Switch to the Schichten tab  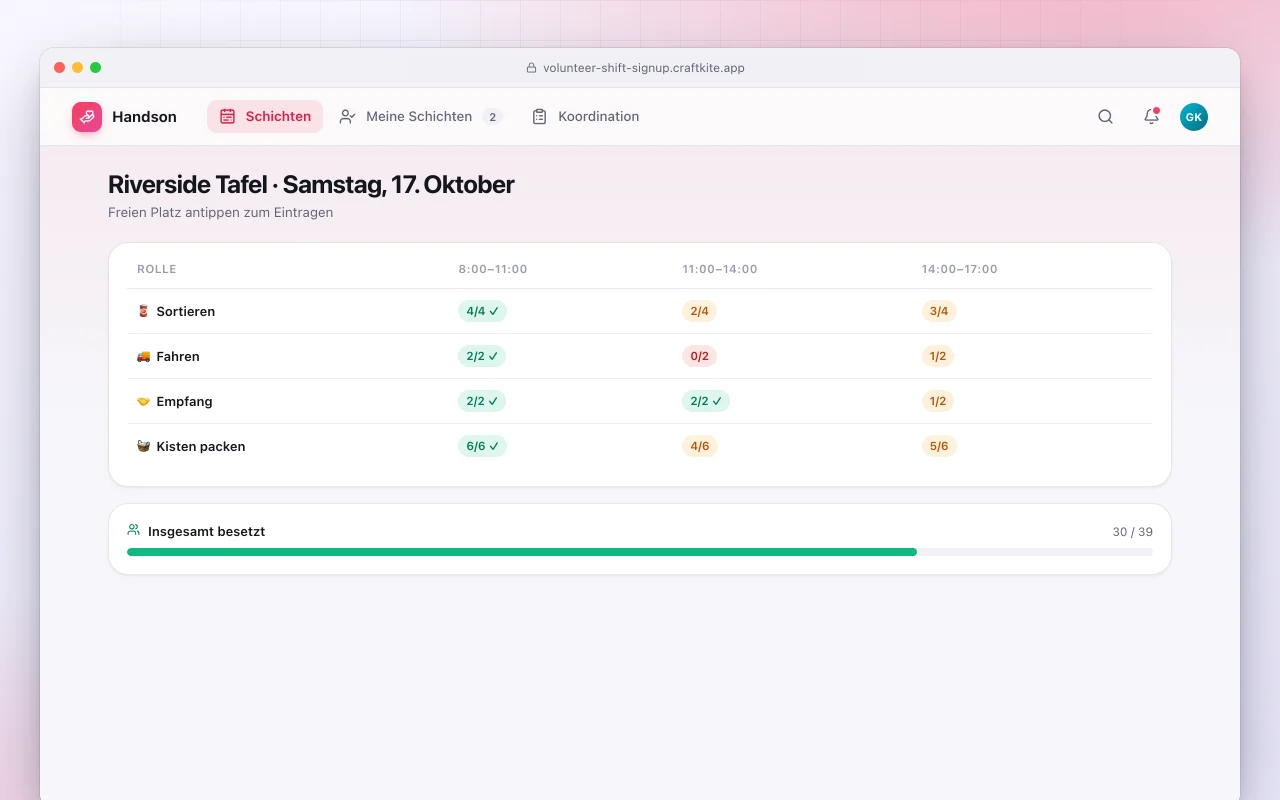[265, 117]
